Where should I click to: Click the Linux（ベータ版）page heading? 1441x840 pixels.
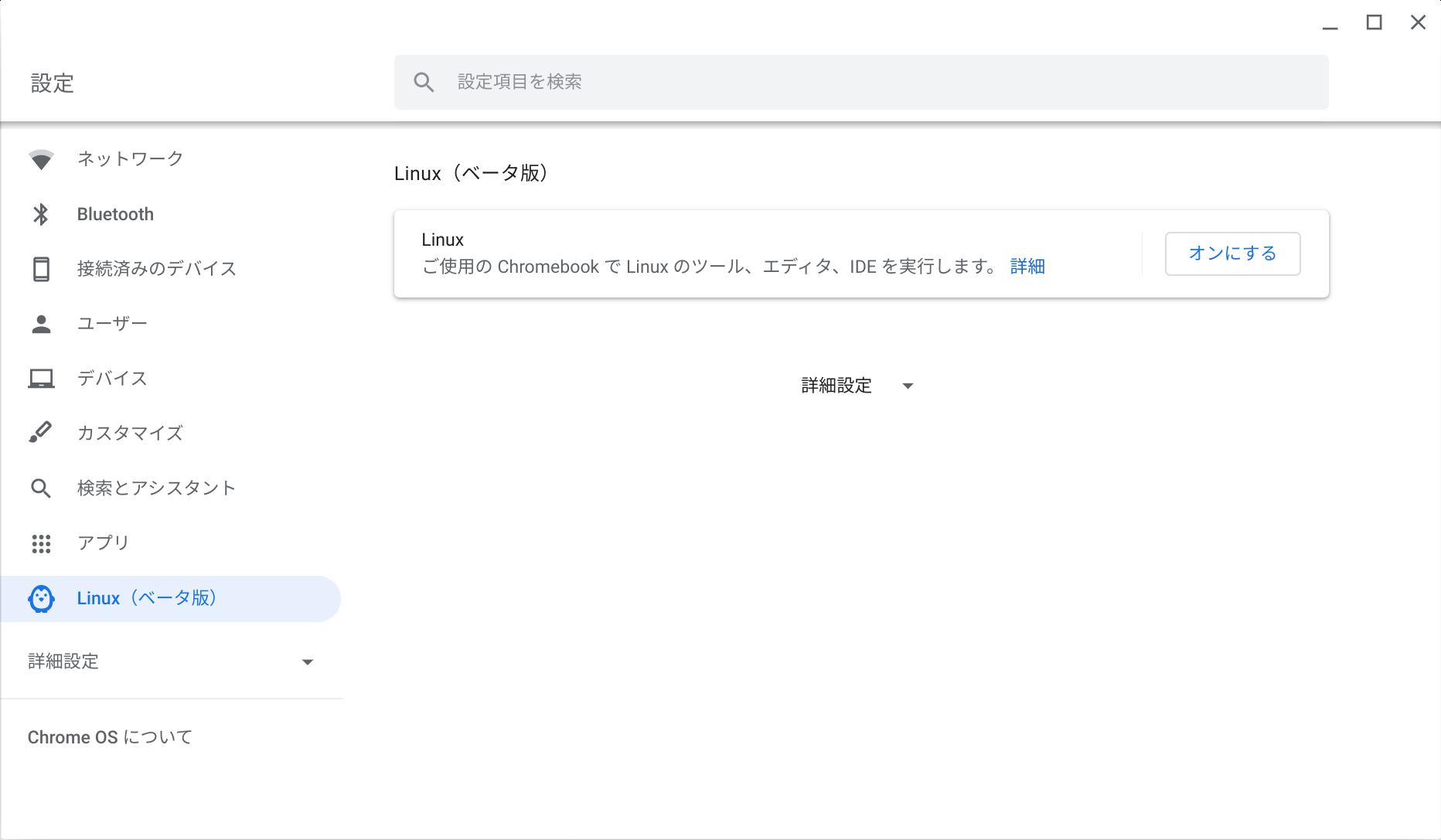[x=473, y=173]
